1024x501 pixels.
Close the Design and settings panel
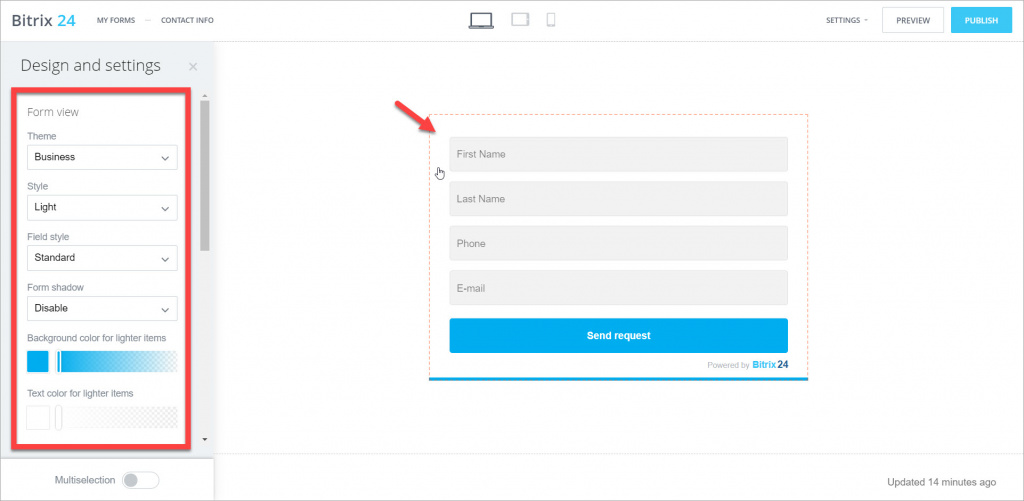[193, 66]
